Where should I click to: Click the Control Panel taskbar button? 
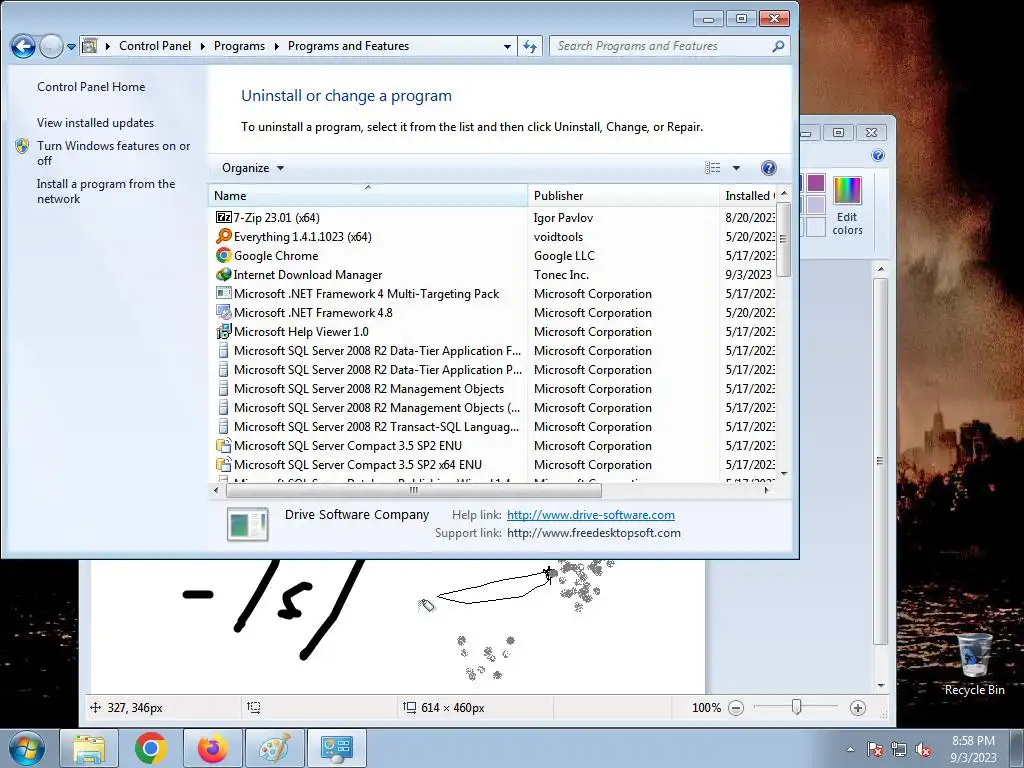click(337, 748)
